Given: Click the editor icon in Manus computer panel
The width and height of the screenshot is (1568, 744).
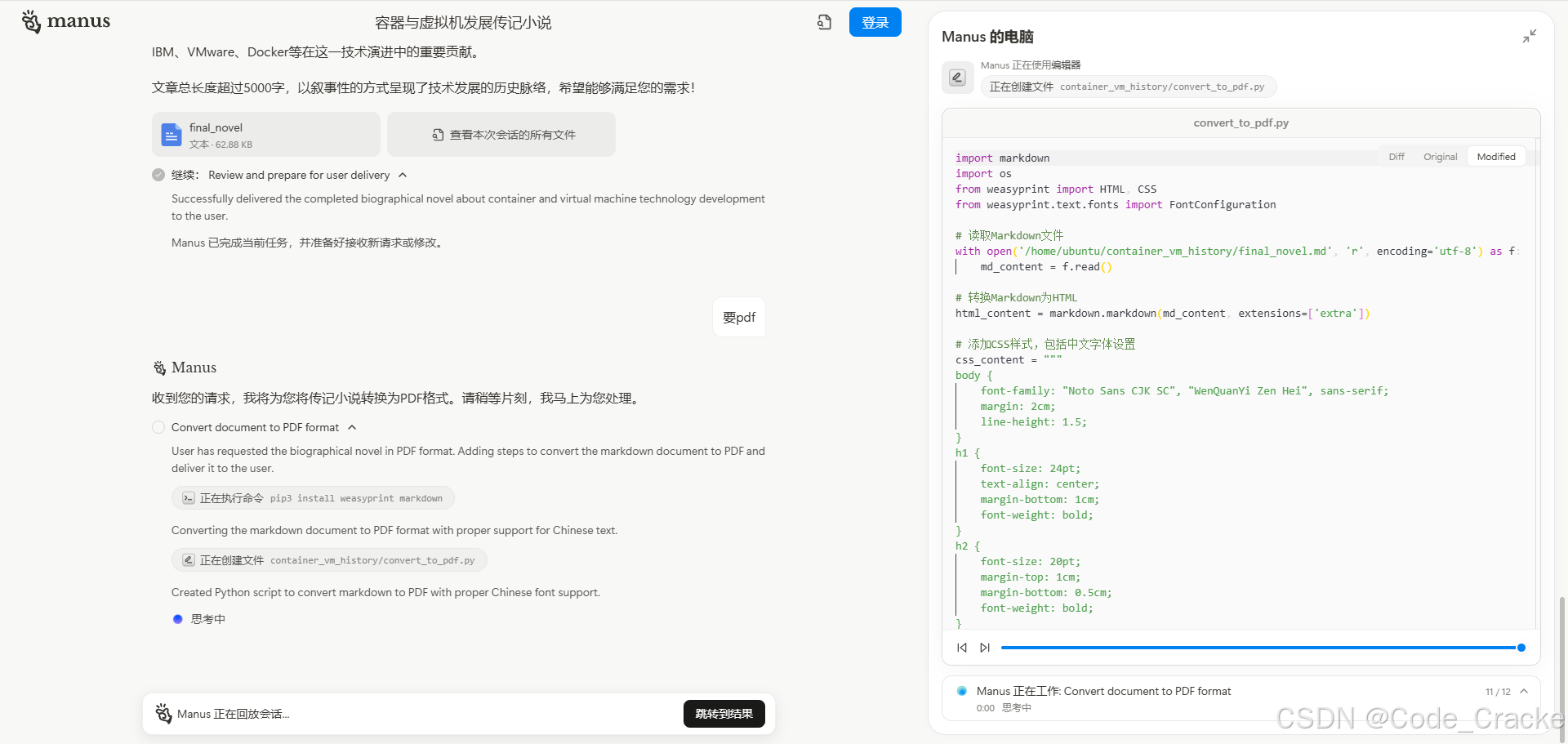Looking at the screenshot, I should (x=957, y=78).
